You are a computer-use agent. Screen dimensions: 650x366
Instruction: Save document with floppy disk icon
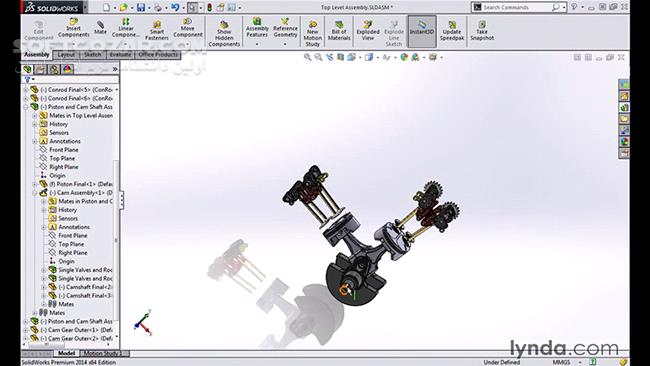pos(141,7)
